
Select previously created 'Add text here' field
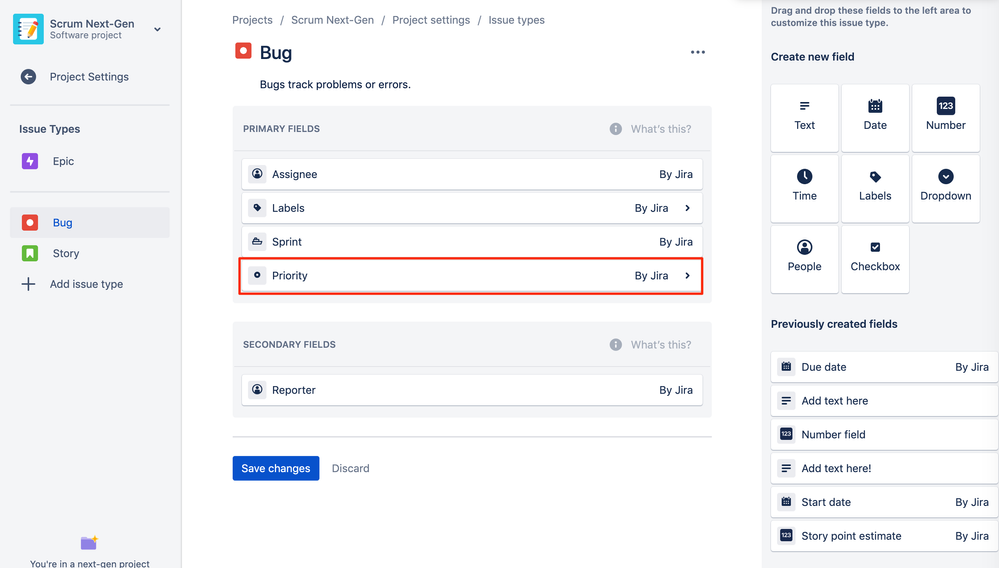[x=884, y=401]
